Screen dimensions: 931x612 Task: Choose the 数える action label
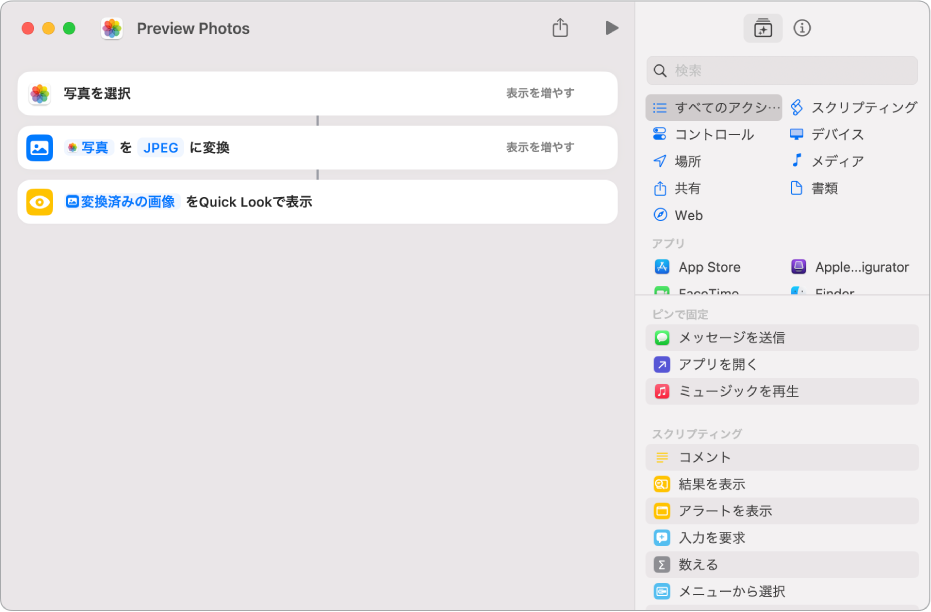[698, 565]
